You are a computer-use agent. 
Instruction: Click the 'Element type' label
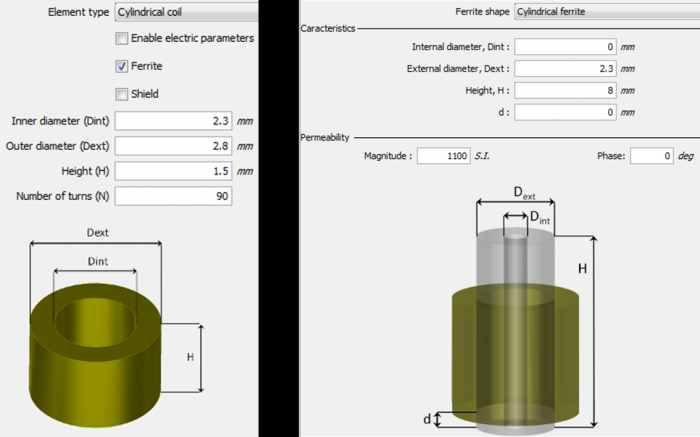[79, 12]
